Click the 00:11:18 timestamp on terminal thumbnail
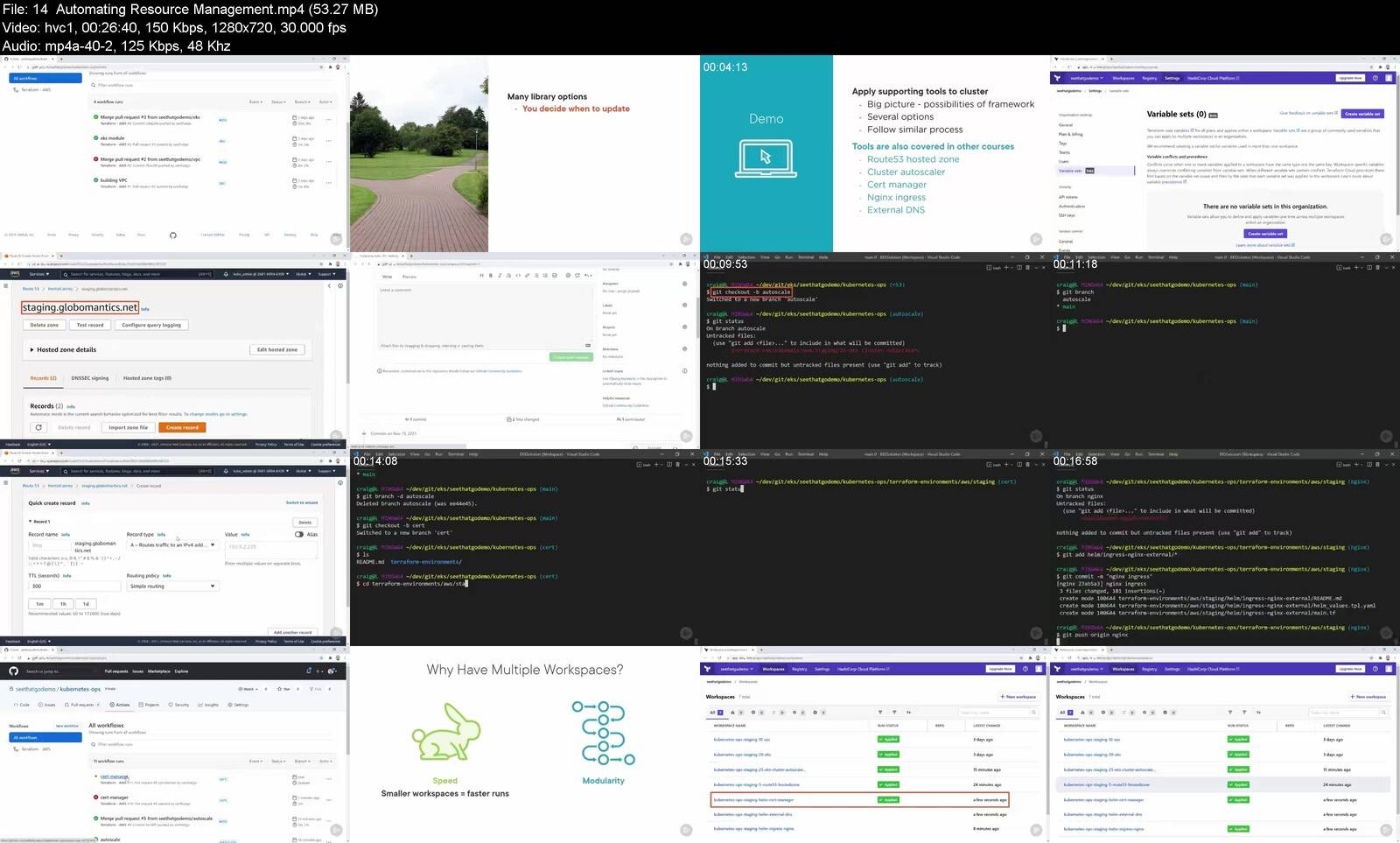Screen dimensions: 1400x843 (1075, 263)
